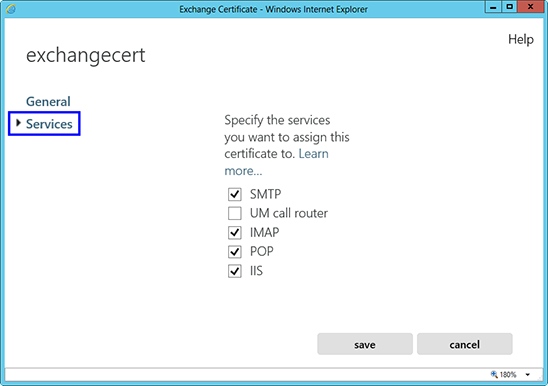Image resolution: width=548 pixels, height=386 pixels.
Task: Open the Learn more link
Action: point(276,162)
